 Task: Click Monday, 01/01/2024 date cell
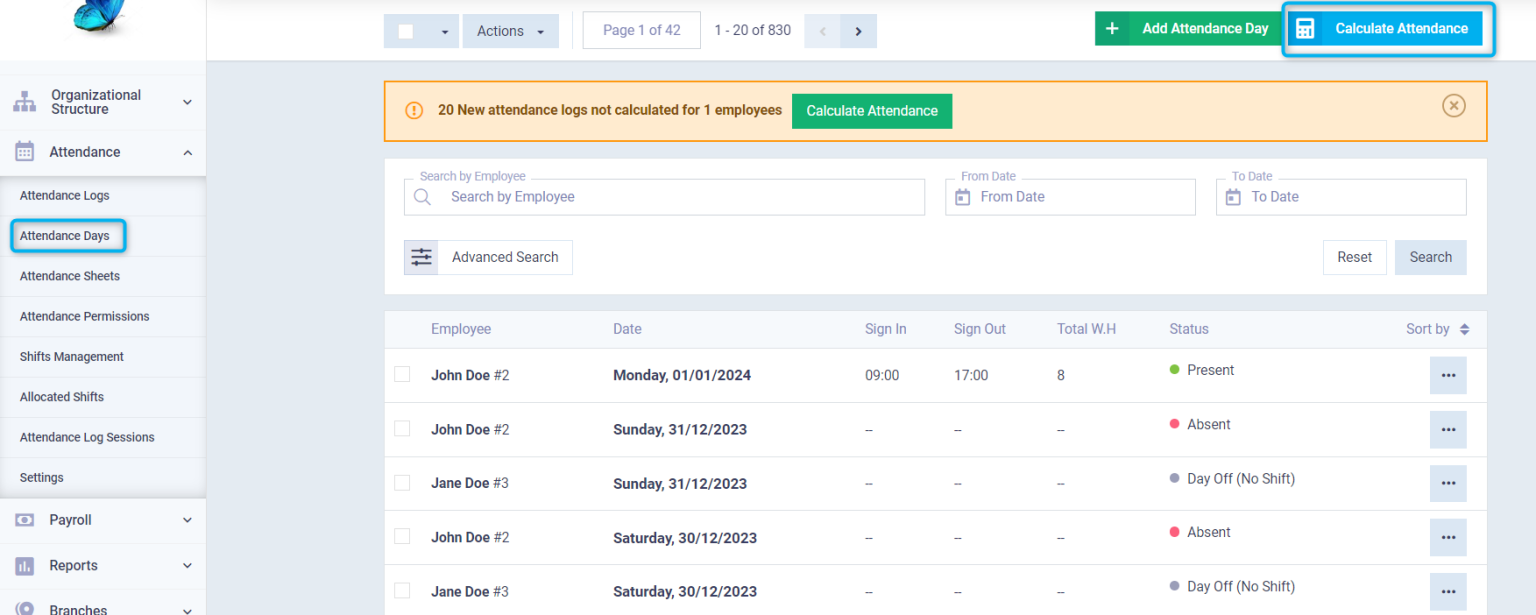pos(682,376)
